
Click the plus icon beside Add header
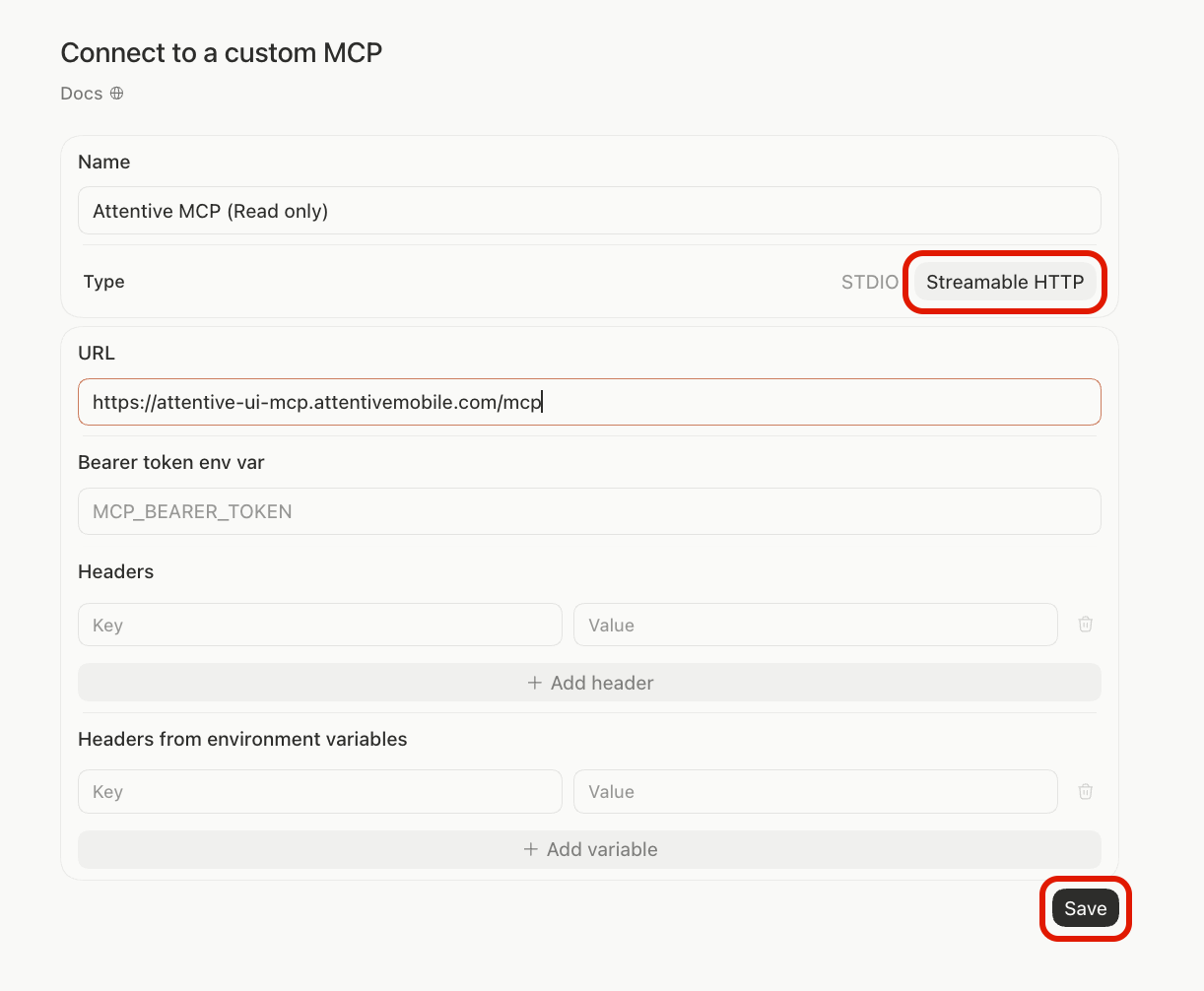coord(534,683)
